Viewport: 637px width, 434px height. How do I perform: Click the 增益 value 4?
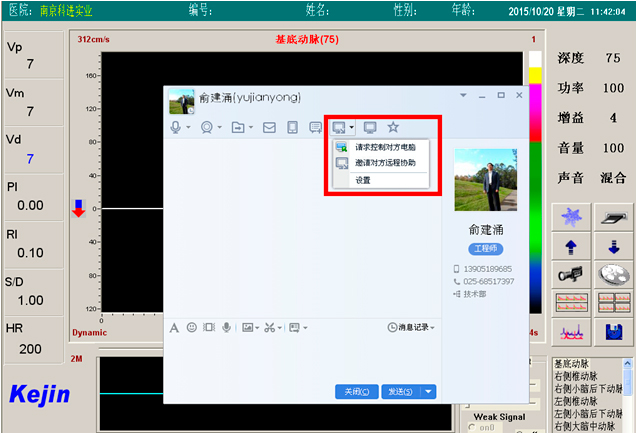(613, 118)
